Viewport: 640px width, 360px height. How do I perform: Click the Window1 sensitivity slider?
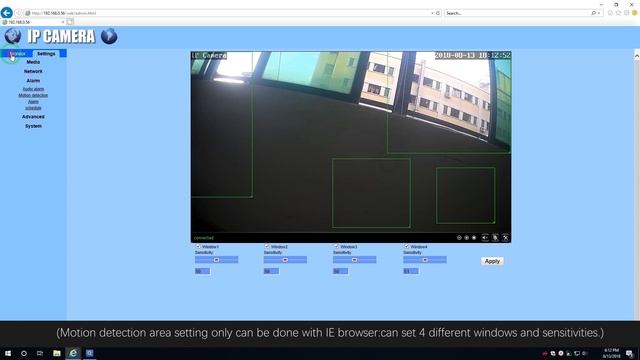pos(216,260)
